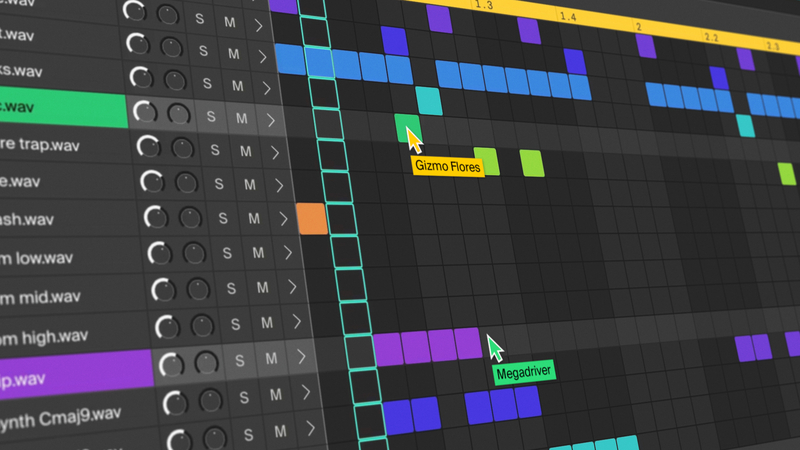This screenshot has width=800, height=450.
Task: Solo the ash.wav track
Action: 223,218
